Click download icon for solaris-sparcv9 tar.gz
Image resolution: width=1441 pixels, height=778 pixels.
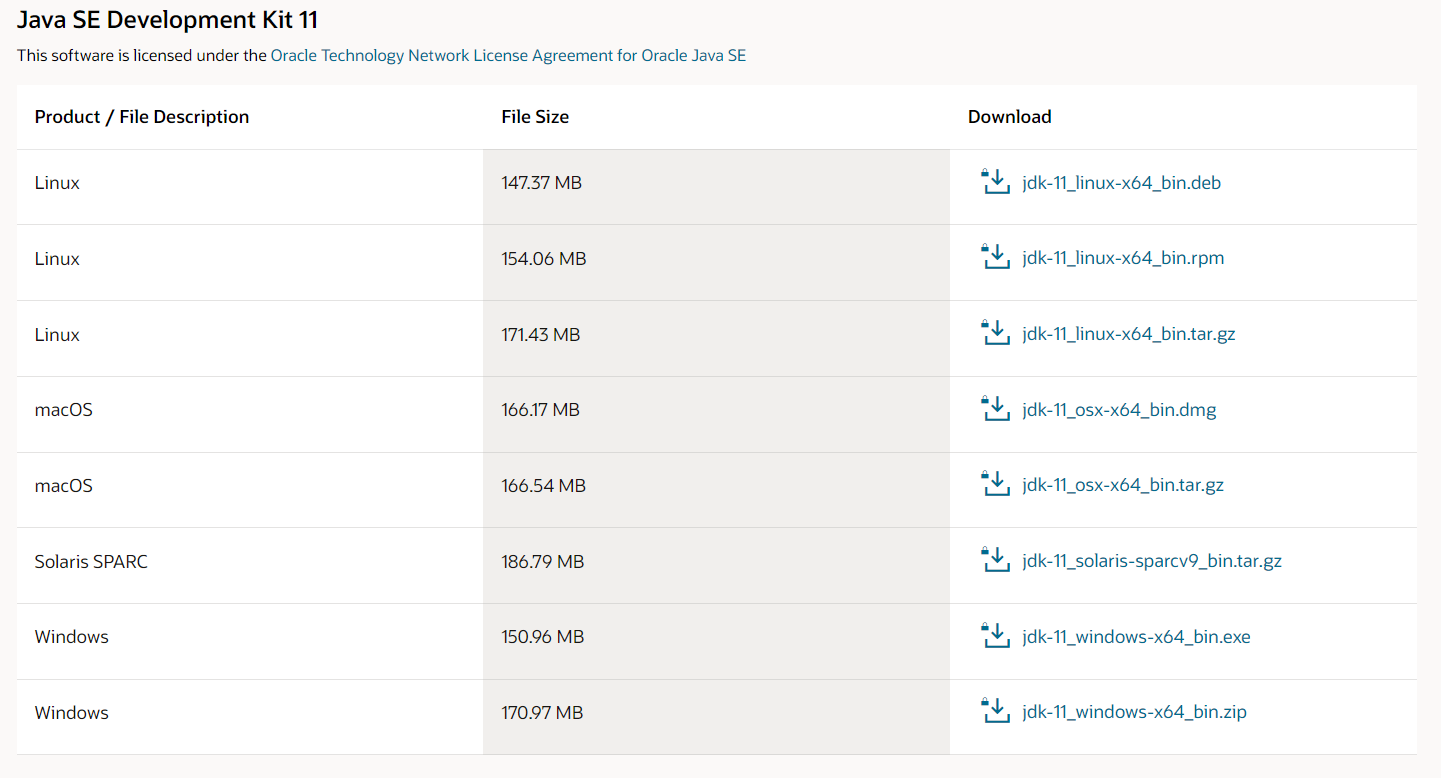(x=995, y=561)
